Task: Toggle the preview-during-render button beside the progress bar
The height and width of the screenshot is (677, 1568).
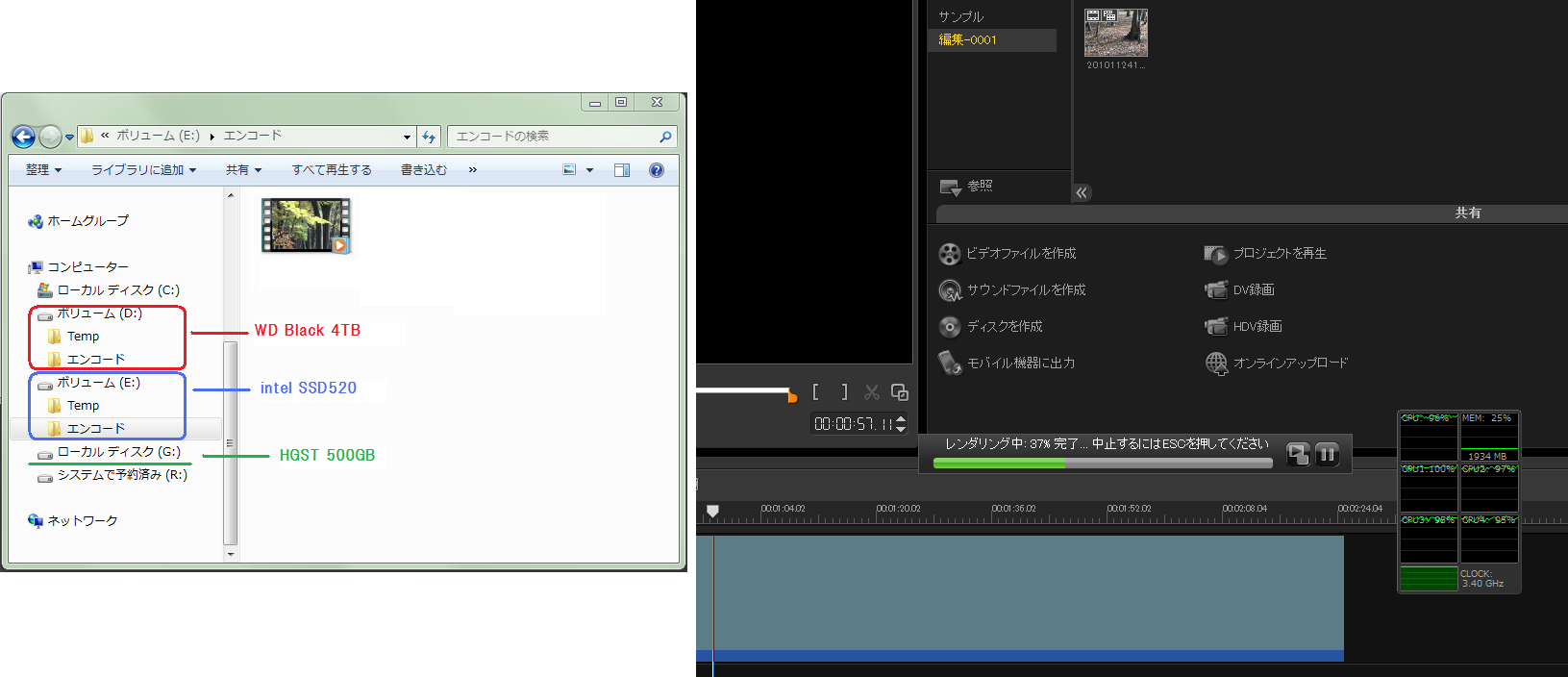Action: pos(1298,454)
